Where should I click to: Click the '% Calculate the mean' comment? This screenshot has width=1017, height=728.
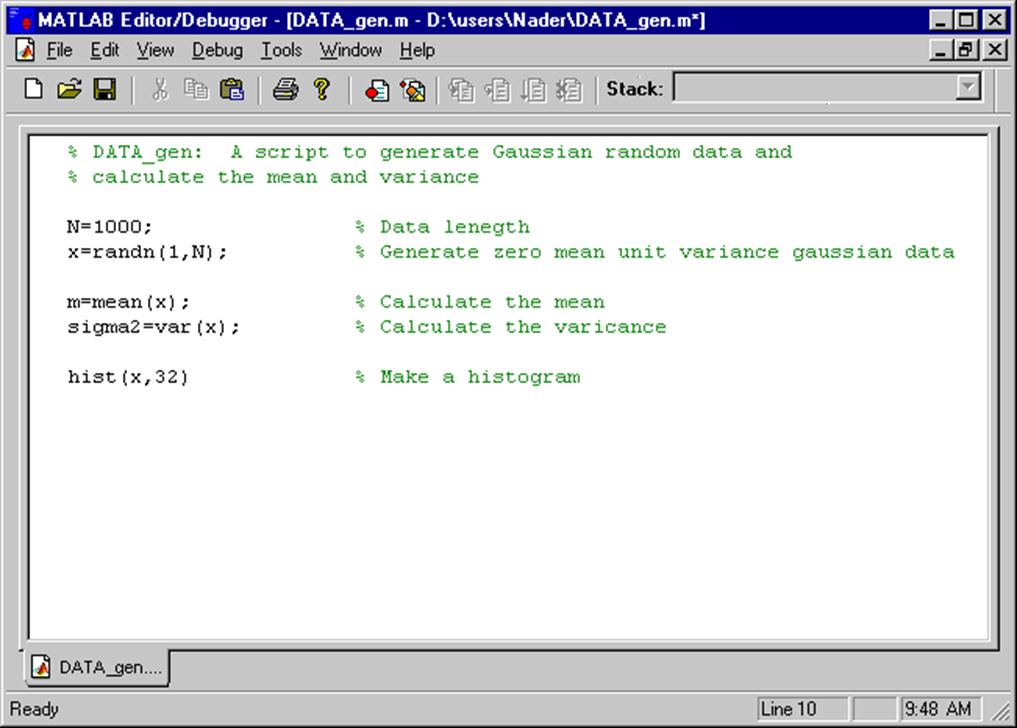click(x=479, y=302)
